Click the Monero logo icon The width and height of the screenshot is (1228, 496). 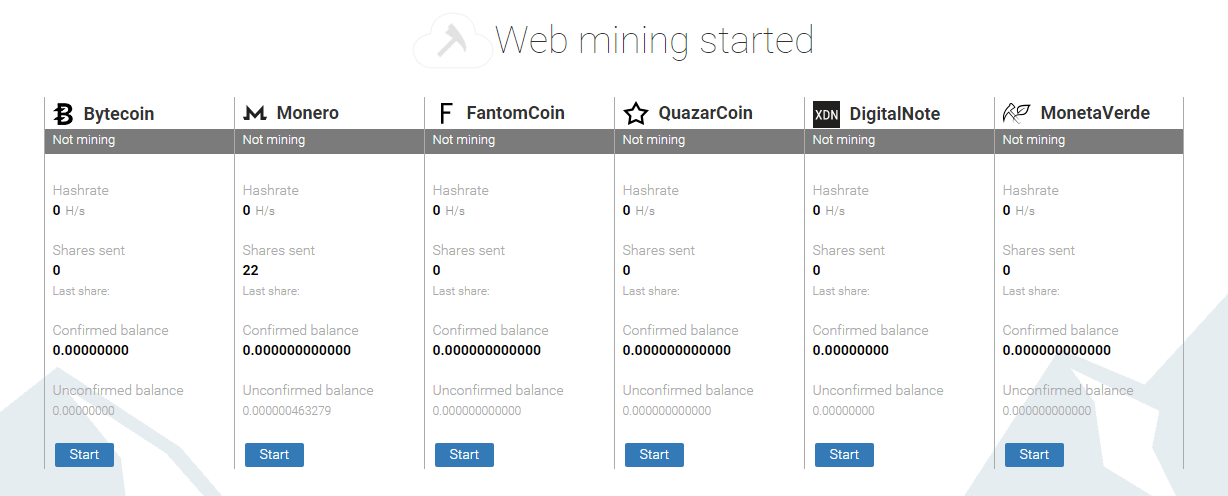click(x=254, y=114)
